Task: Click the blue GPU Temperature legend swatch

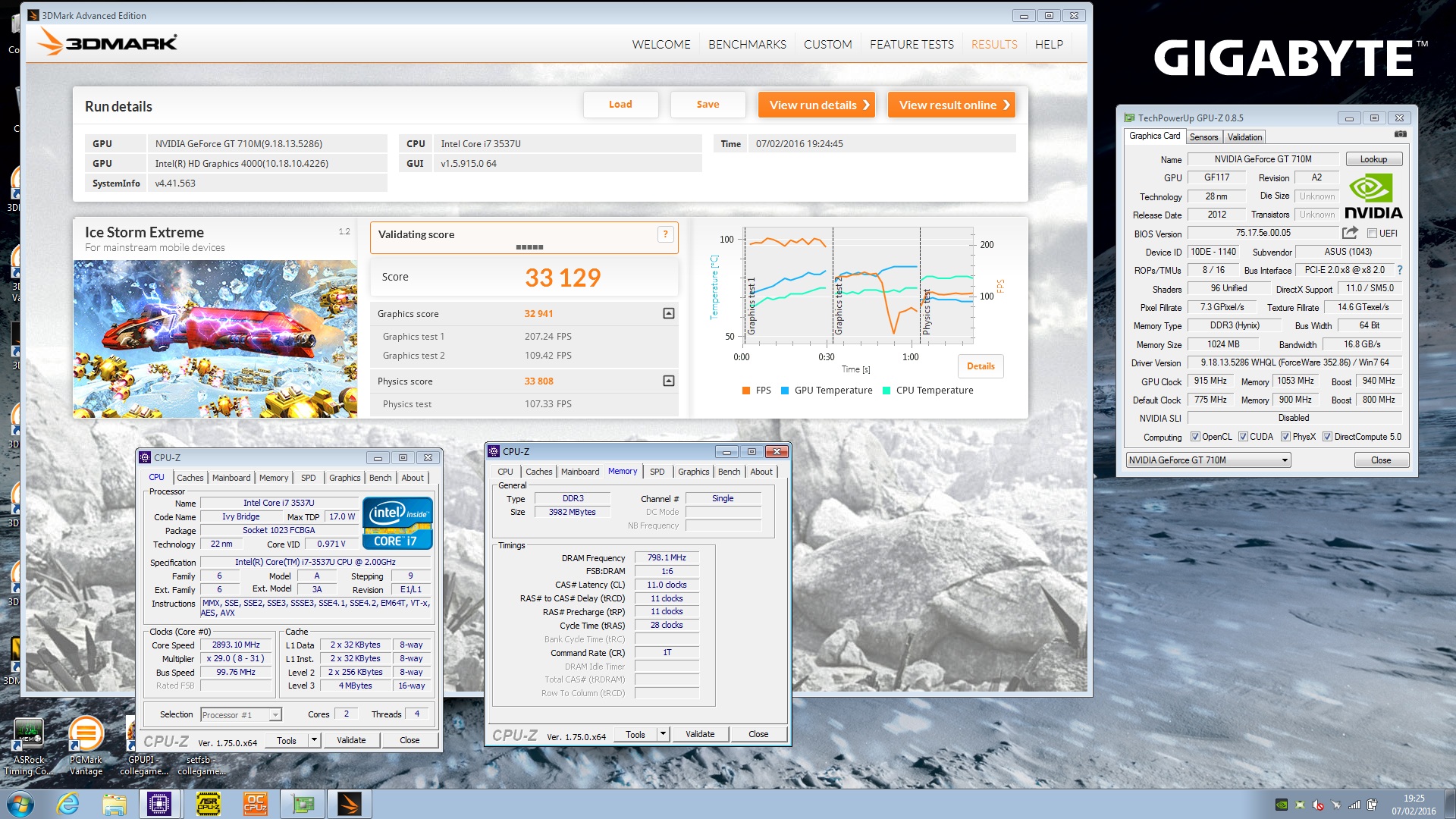Action: pos(785,391)
